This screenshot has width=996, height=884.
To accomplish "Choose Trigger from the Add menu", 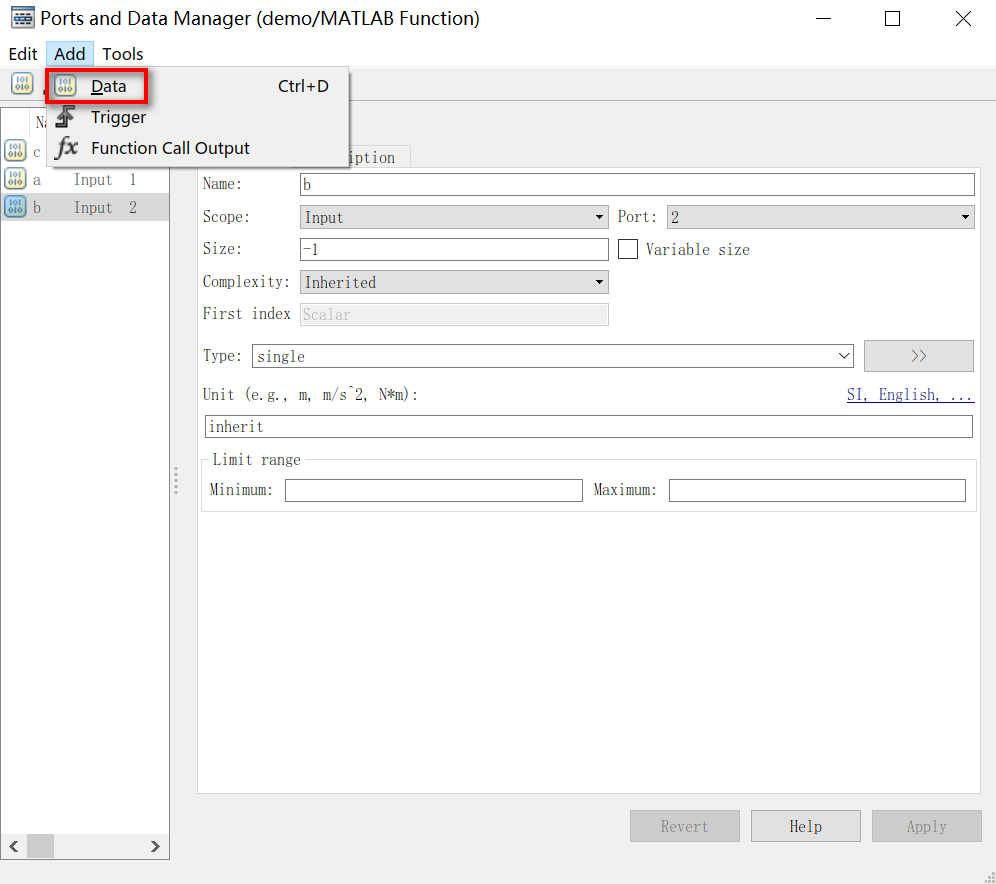I will [x=118, y=117].
